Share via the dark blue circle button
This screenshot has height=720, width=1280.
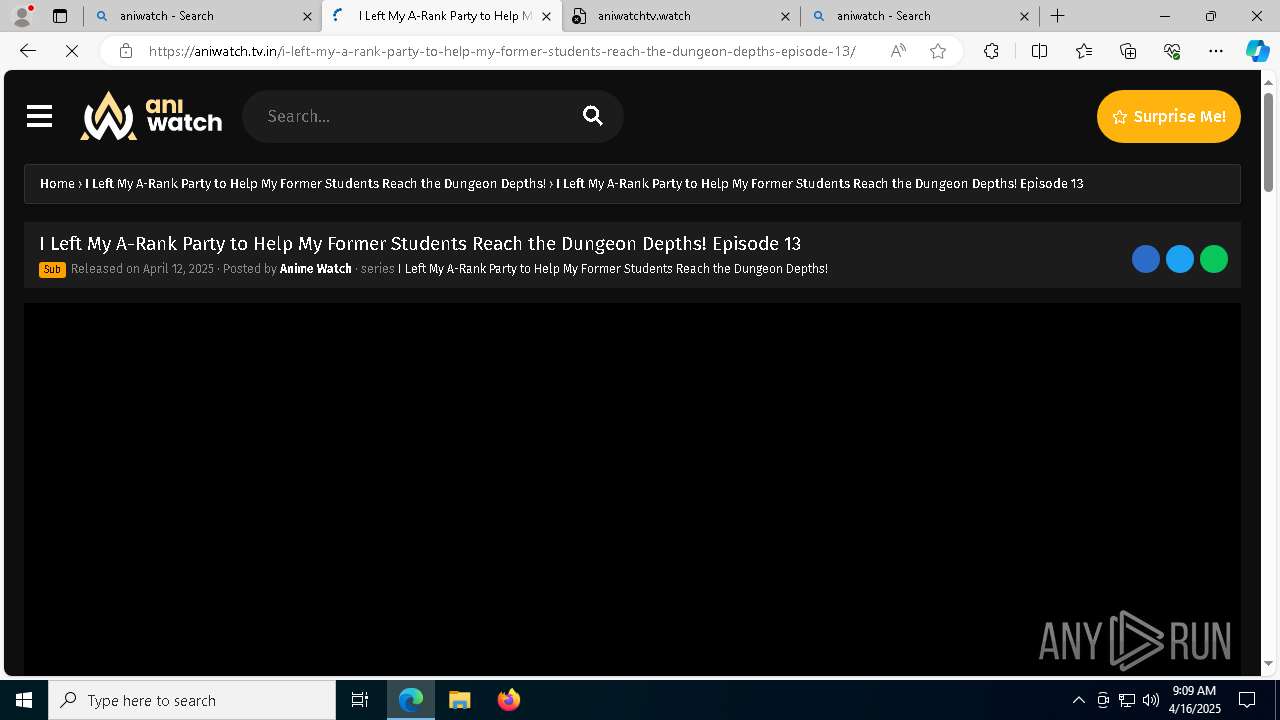pyautogui.click(x=1146, y=259)
